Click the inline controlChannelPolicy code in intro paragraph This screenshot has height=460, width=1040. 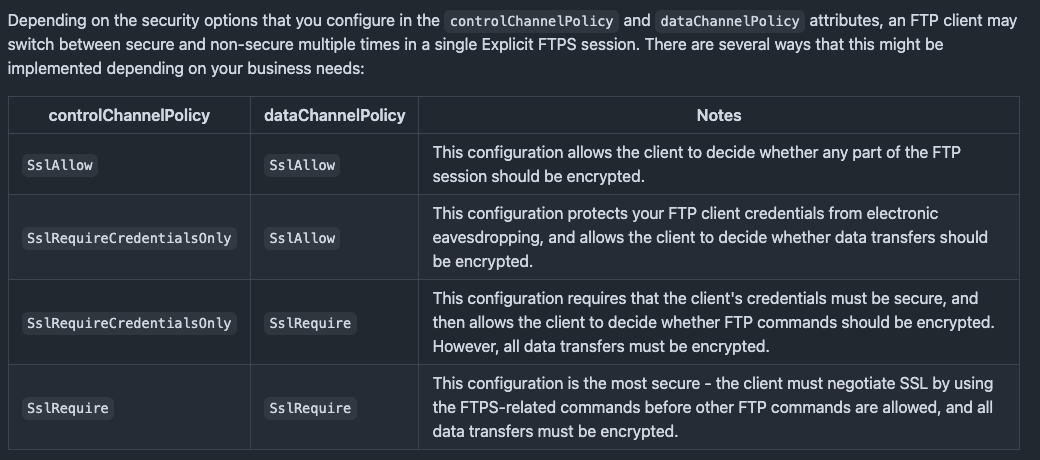(x=534, y=20)
